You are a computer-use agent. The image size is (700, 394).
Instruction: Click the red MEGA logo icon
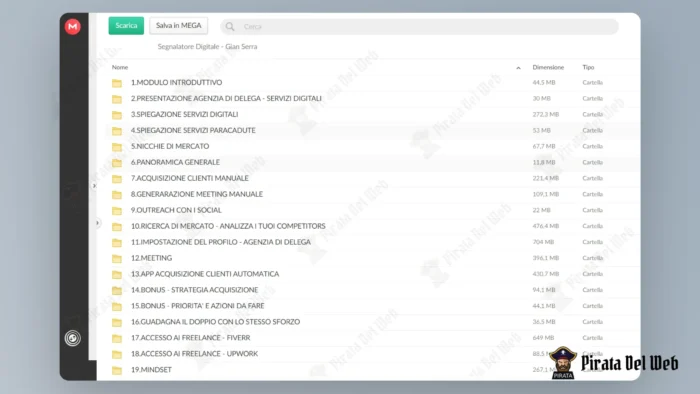[72, 26]
